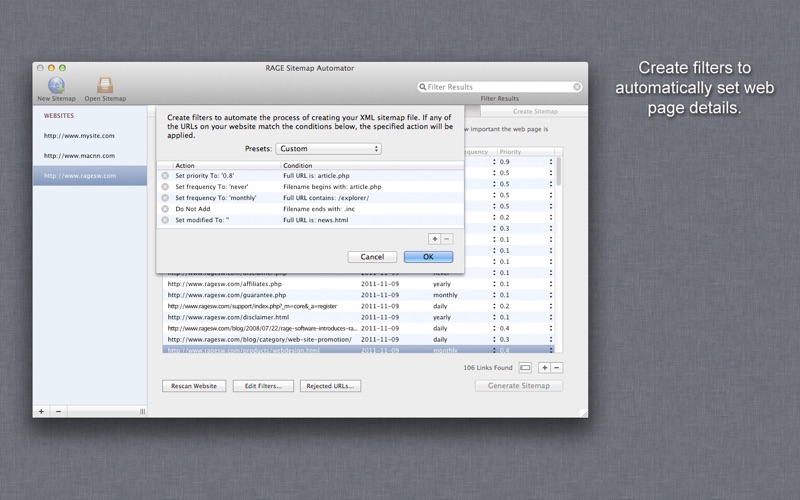Open frequency popup for support/index.php row
800x500 pixels.
click(x=494, y=306)
